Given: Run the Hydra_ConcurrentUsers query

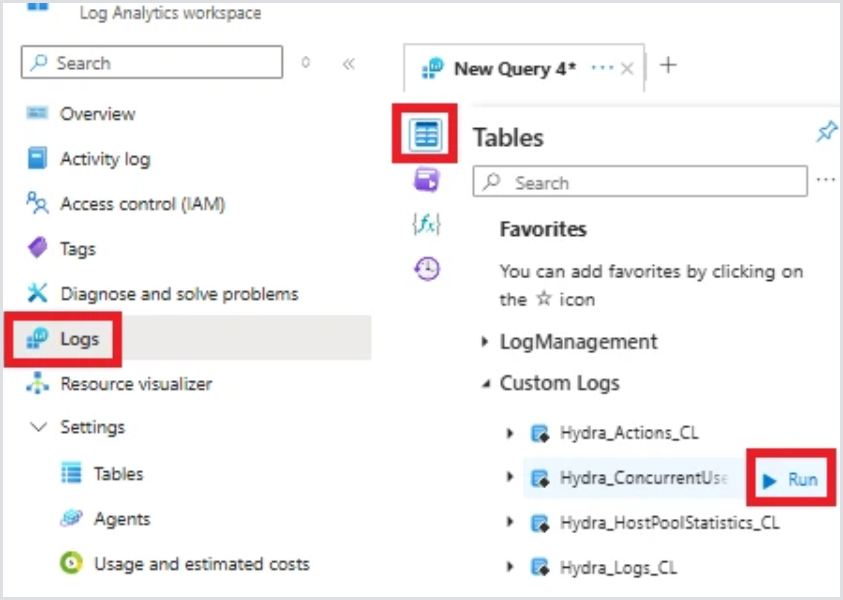Looking at the screenshot, I should [x=790, y=480].
